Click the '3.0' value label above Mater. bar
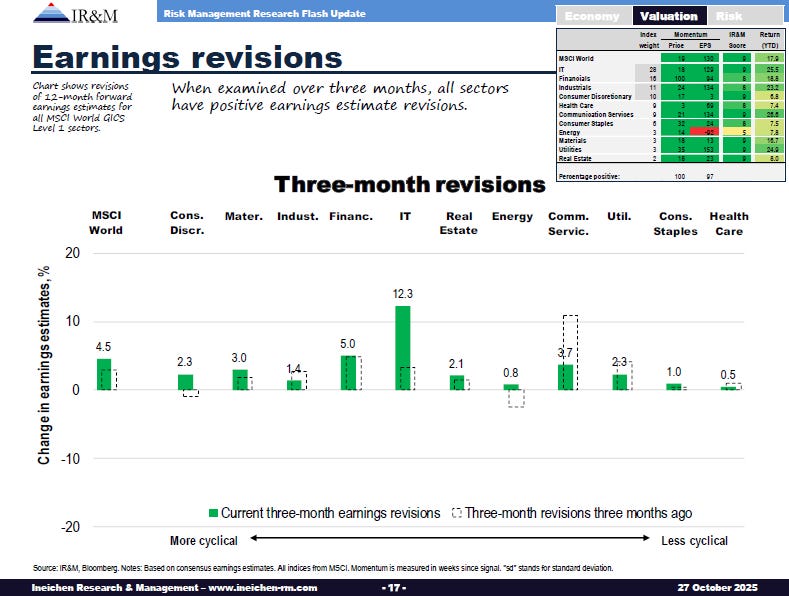 tap(239, 358)
